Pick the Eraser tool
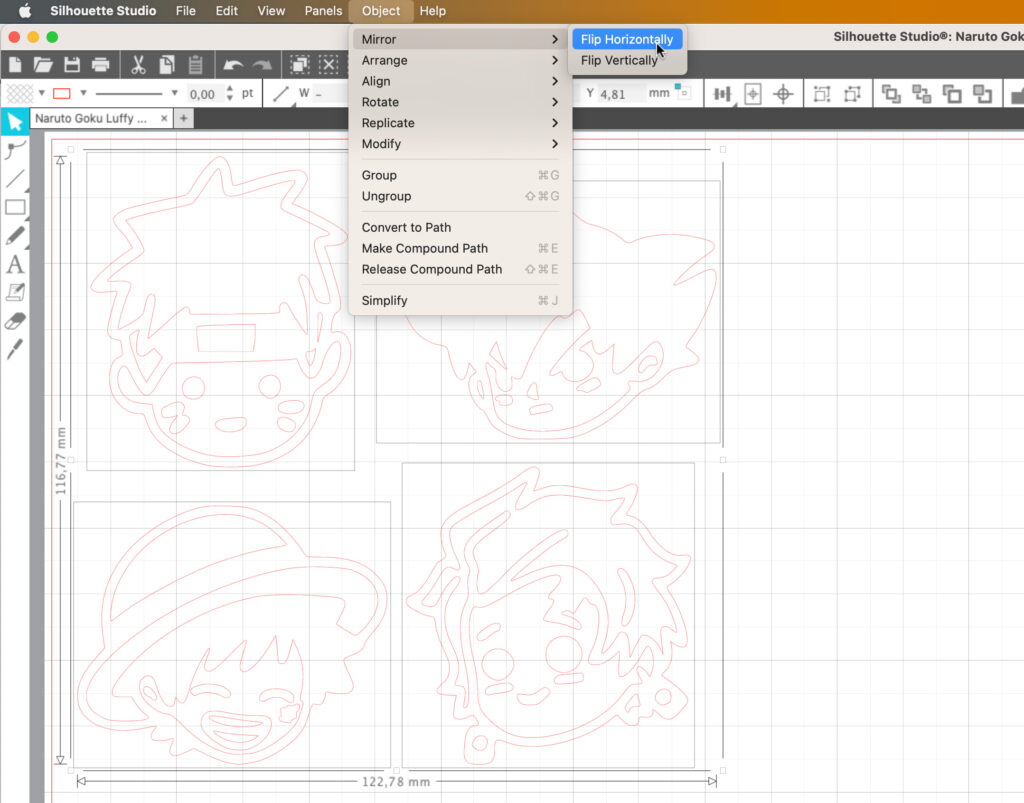Viewport: 1024px width, 803px height. [x=15, y=321]
